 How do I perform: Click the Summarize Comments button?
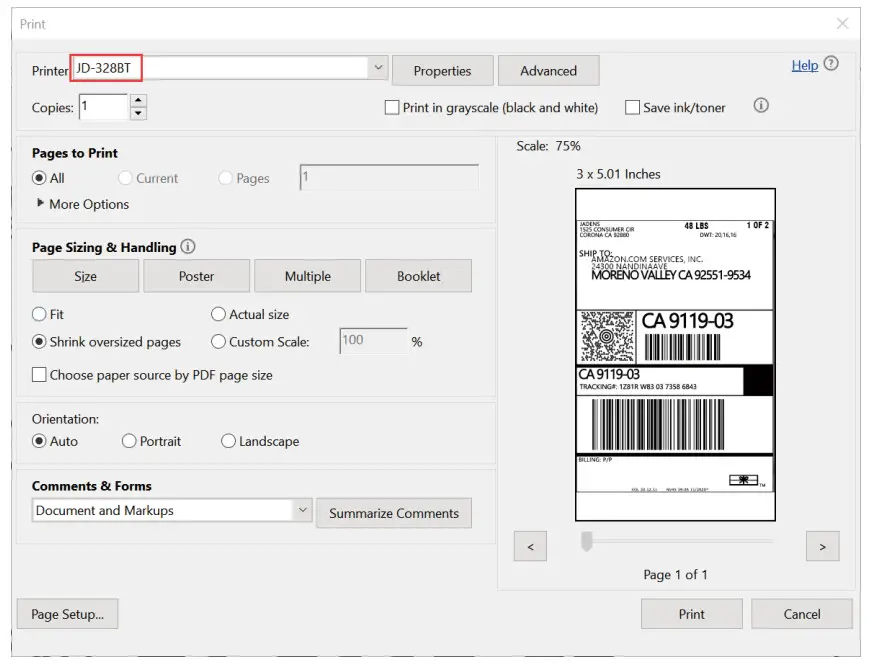(x=394, y=512)
